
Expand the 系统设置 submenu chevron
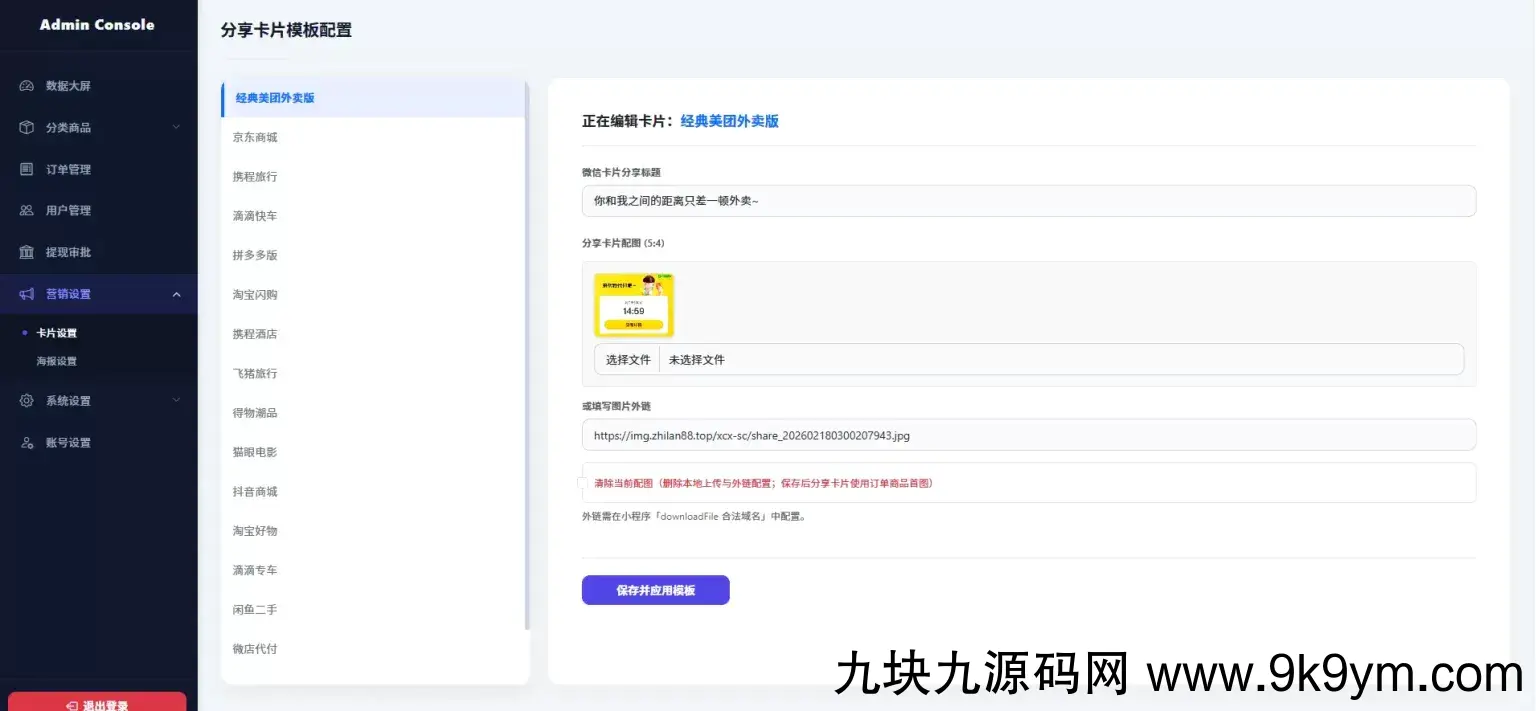177,400
